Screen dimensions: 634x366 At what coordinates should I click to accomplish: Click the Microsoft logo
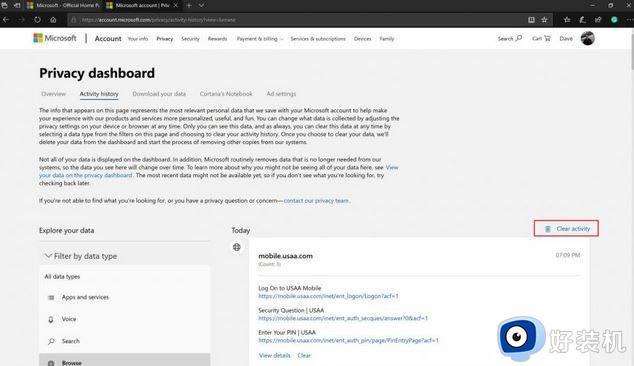(55, 38)
